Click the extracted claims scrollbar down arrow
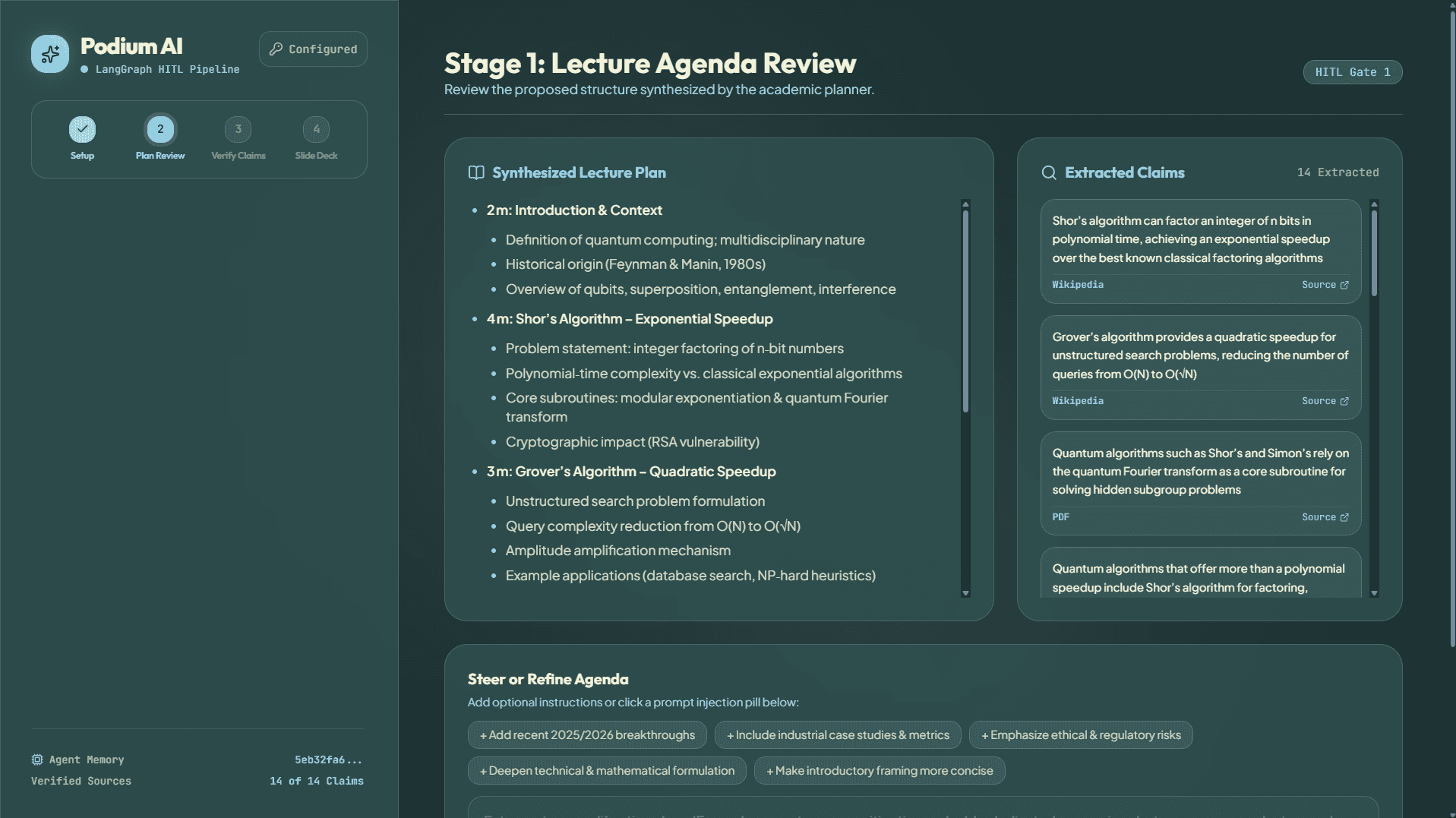The image size is (1456, 818). coord(1374,593)
